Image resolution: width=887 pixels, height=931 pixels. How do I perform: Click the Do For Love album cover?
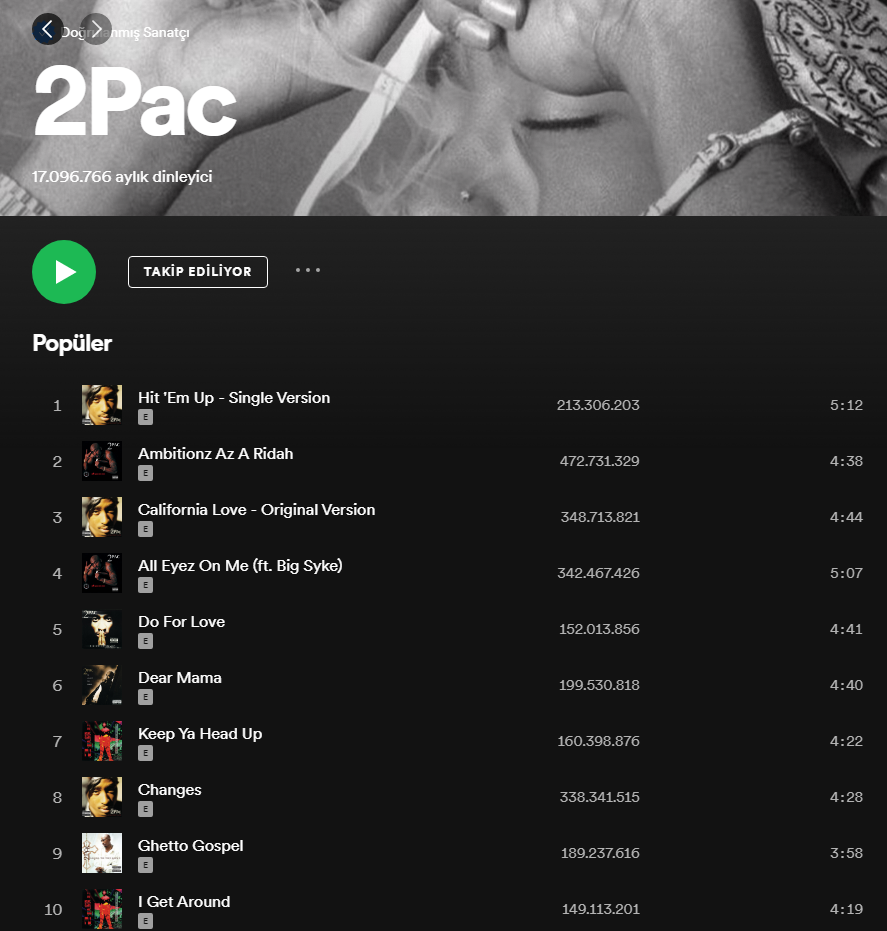(102, 629)
